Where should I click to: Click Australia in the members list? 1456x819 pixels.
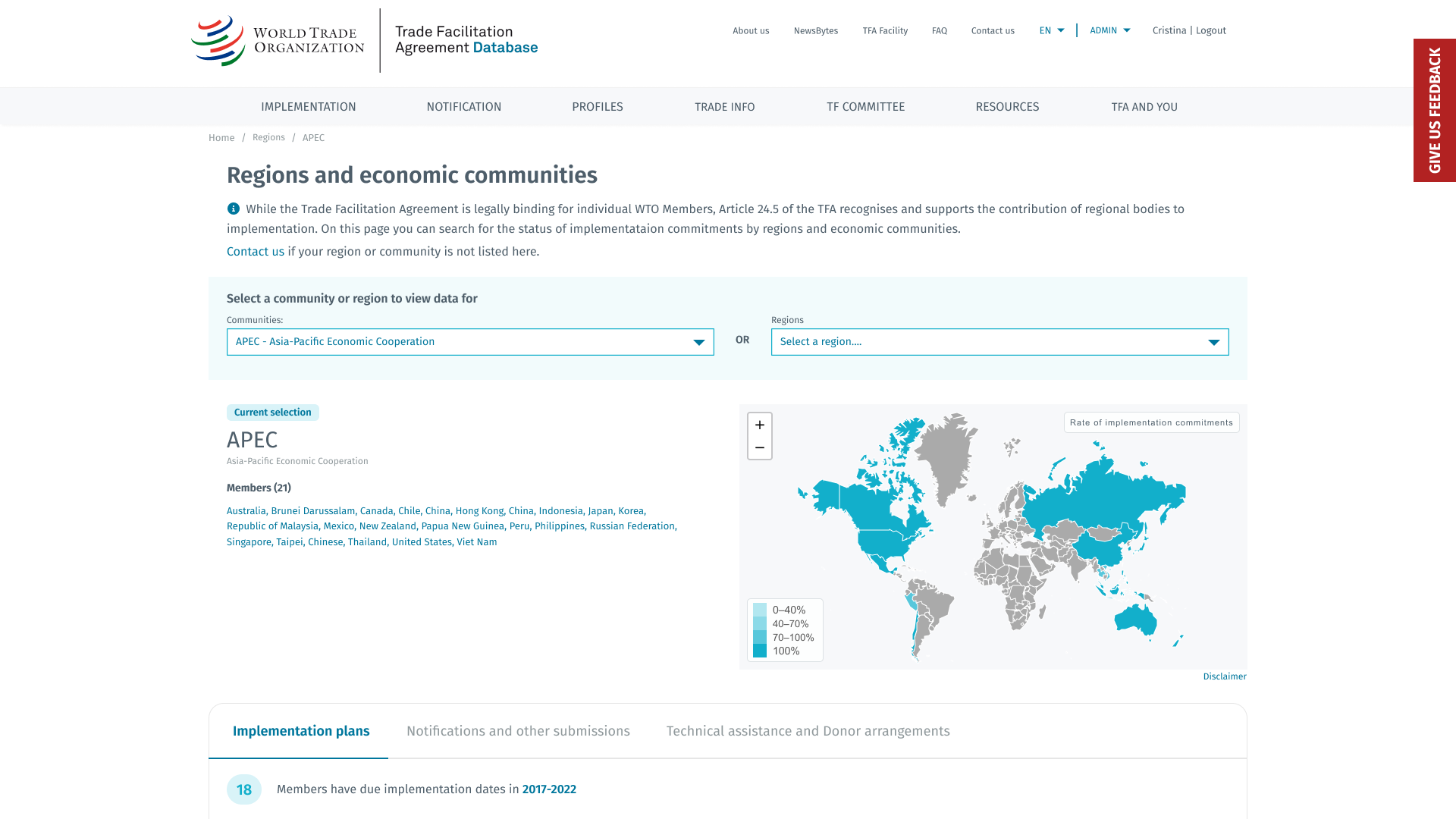click(246, 510)
